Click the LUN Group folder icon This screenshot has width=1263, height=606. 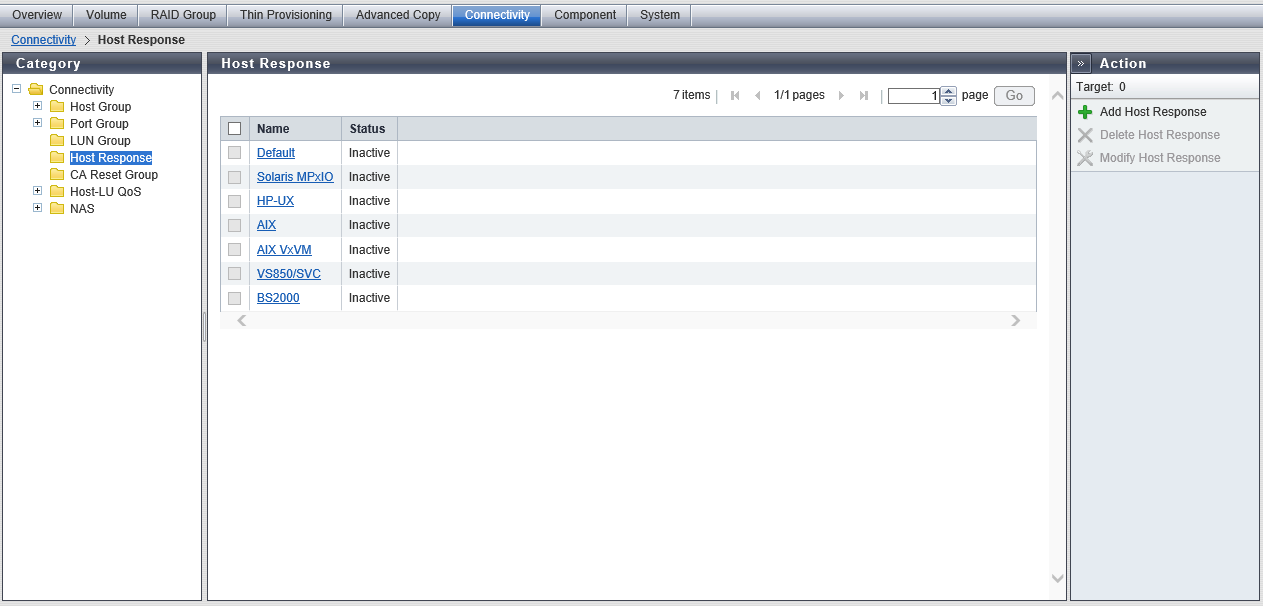[x=57, y=141]
